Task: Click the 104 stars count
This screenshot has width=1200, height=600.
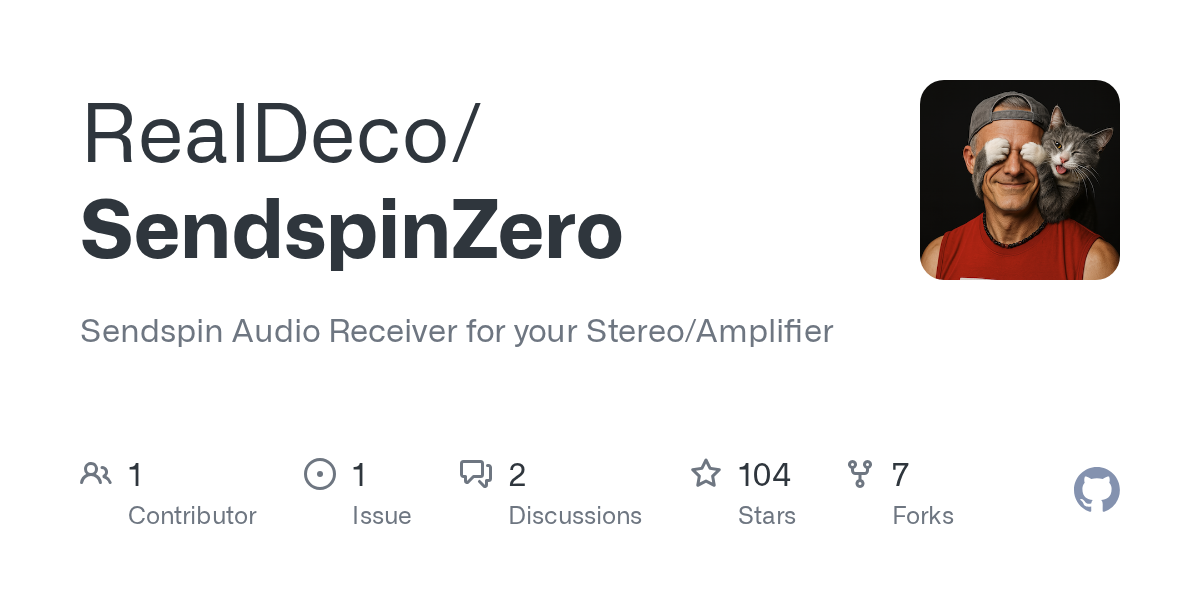Action: [764, 475]
